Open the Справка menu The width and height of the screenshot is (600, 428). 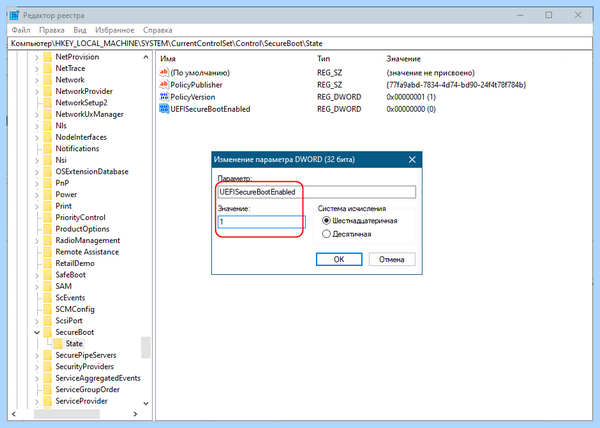tap(157, 30)
